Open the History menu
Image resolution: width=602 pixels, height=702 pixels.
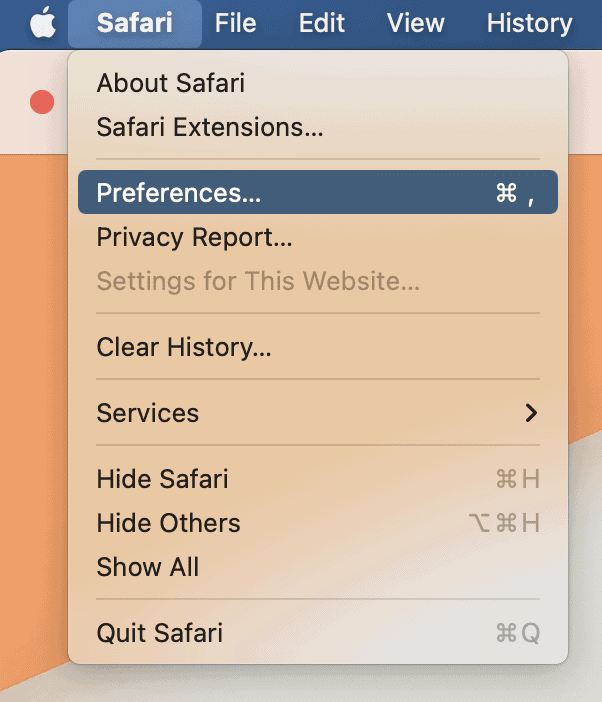pos(529,24)
